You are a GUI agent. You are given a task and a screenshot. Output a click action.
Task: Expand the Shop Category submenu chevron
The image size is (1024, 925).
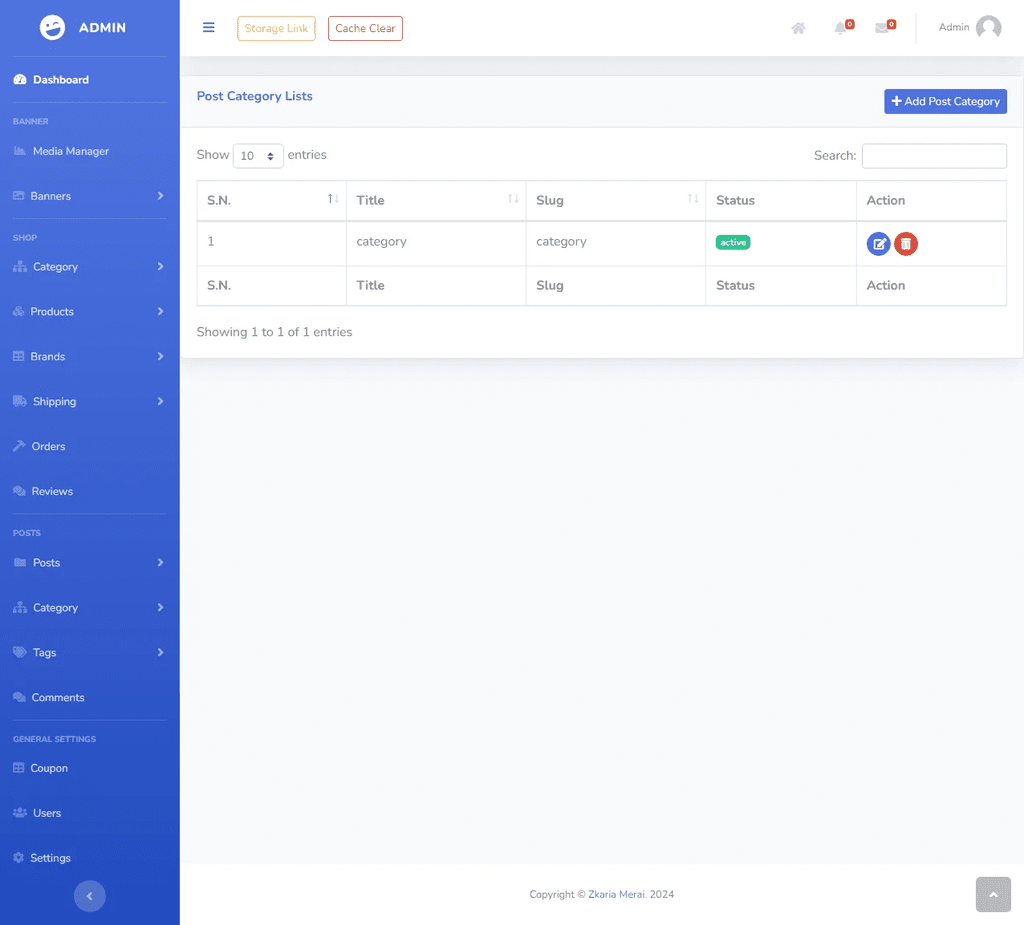click(160, 267)
